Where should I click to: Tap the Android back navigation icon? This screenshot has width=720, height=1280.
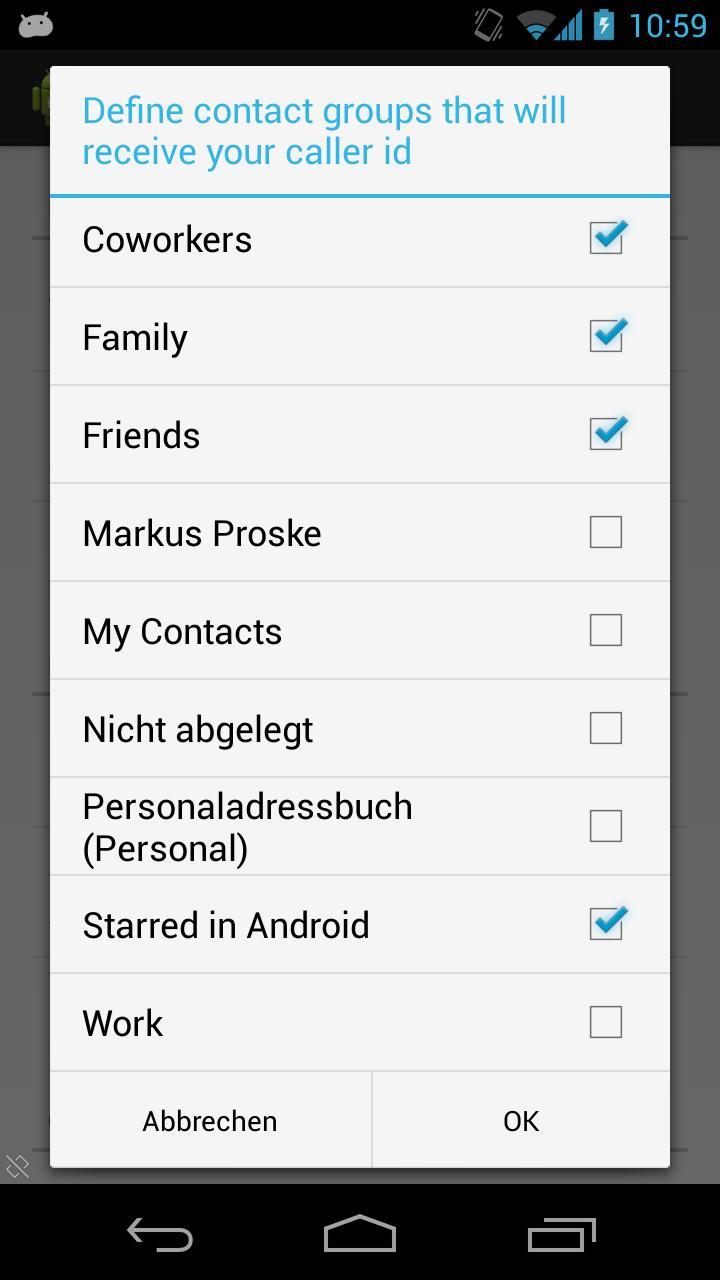click(160, 1235)
